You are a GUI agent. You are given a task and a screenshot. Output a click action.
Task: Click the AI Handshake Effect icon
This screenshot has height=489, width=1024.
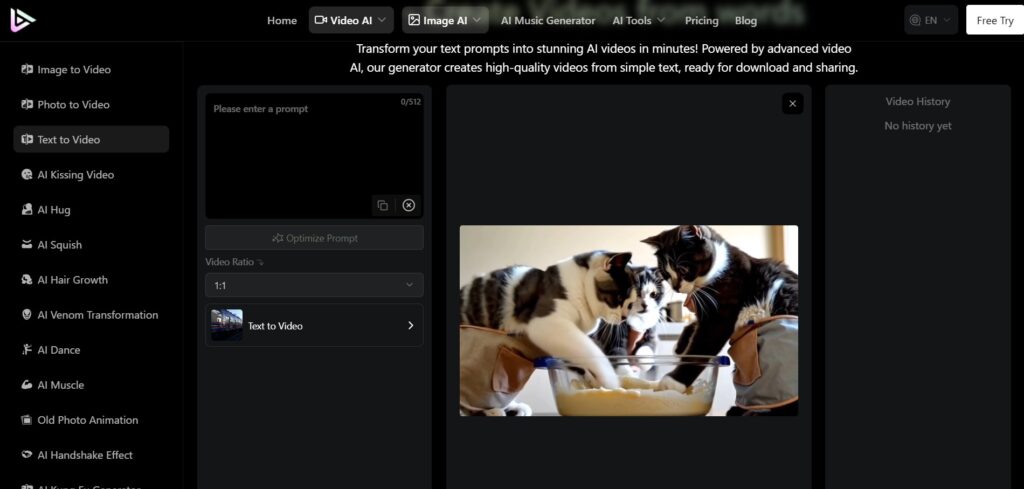tap(27, 455)
